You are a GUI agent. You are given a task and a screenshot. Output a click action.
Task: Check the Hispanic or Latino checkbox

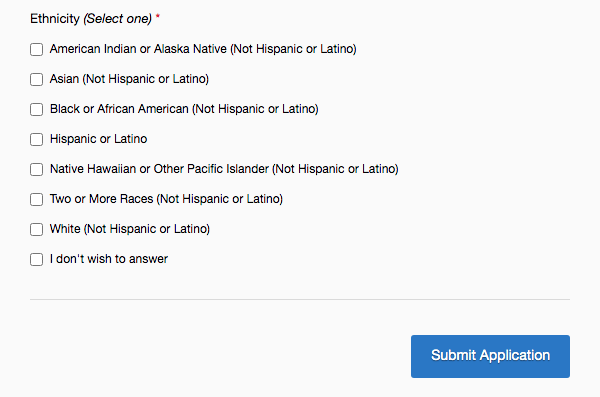[x=36, y=139]
